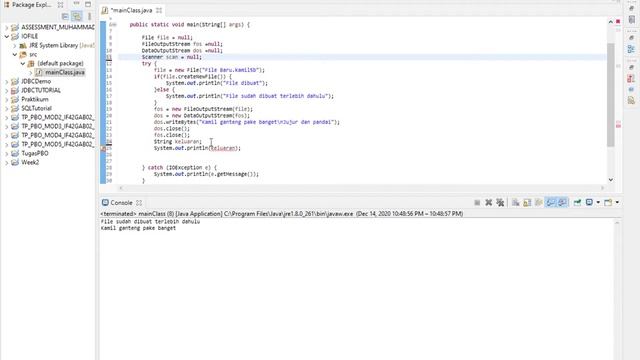Click Remove Launch (single X) in Console
The image size is (640, 360).
[x=489, y=202]
